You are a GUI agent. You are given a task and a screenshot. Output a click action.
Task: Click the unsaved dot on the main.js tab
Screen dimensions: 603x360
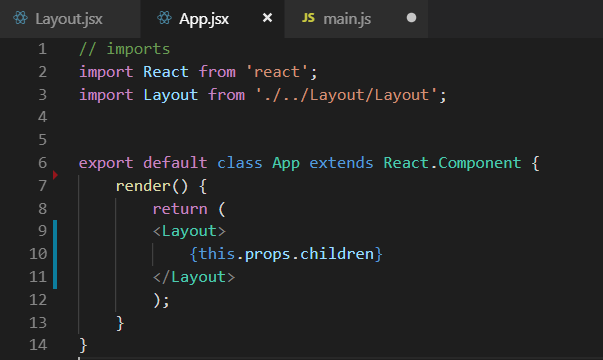pos(411,18)
